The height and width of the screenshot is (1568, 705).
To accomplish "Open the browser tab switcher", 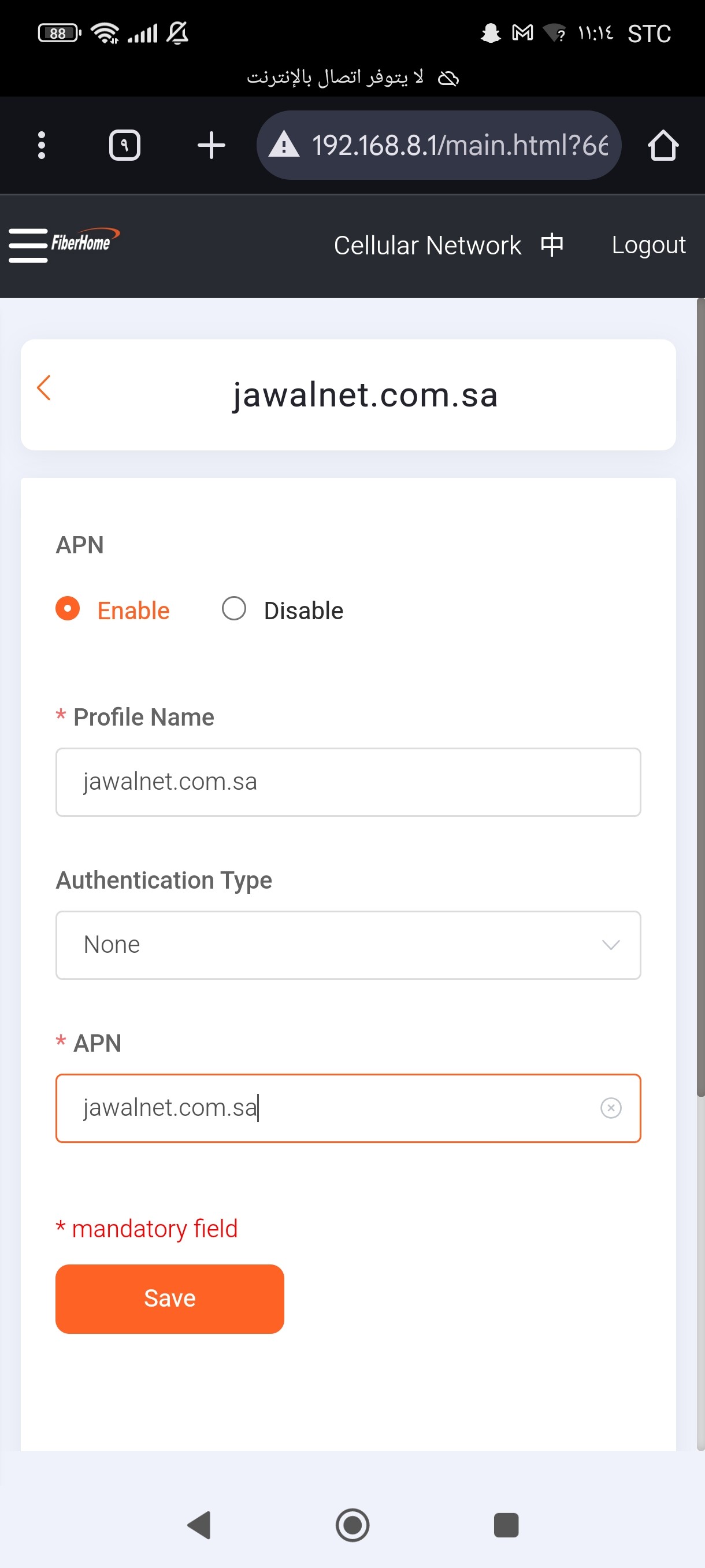I will 125,146.
